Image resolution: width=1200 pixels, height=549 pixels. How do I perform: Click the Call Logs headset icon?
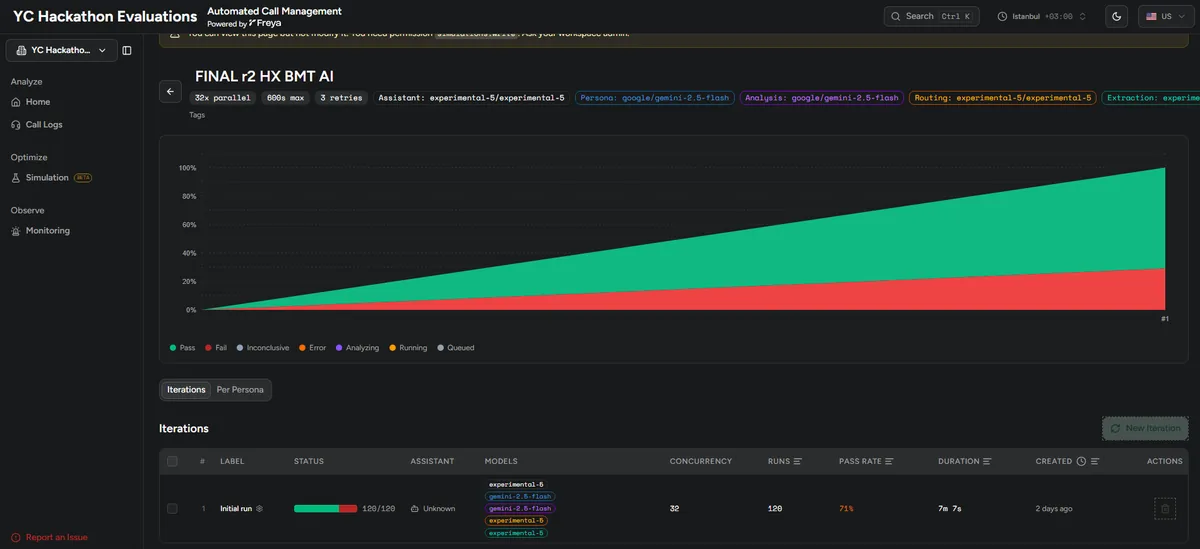click(16, 125)
